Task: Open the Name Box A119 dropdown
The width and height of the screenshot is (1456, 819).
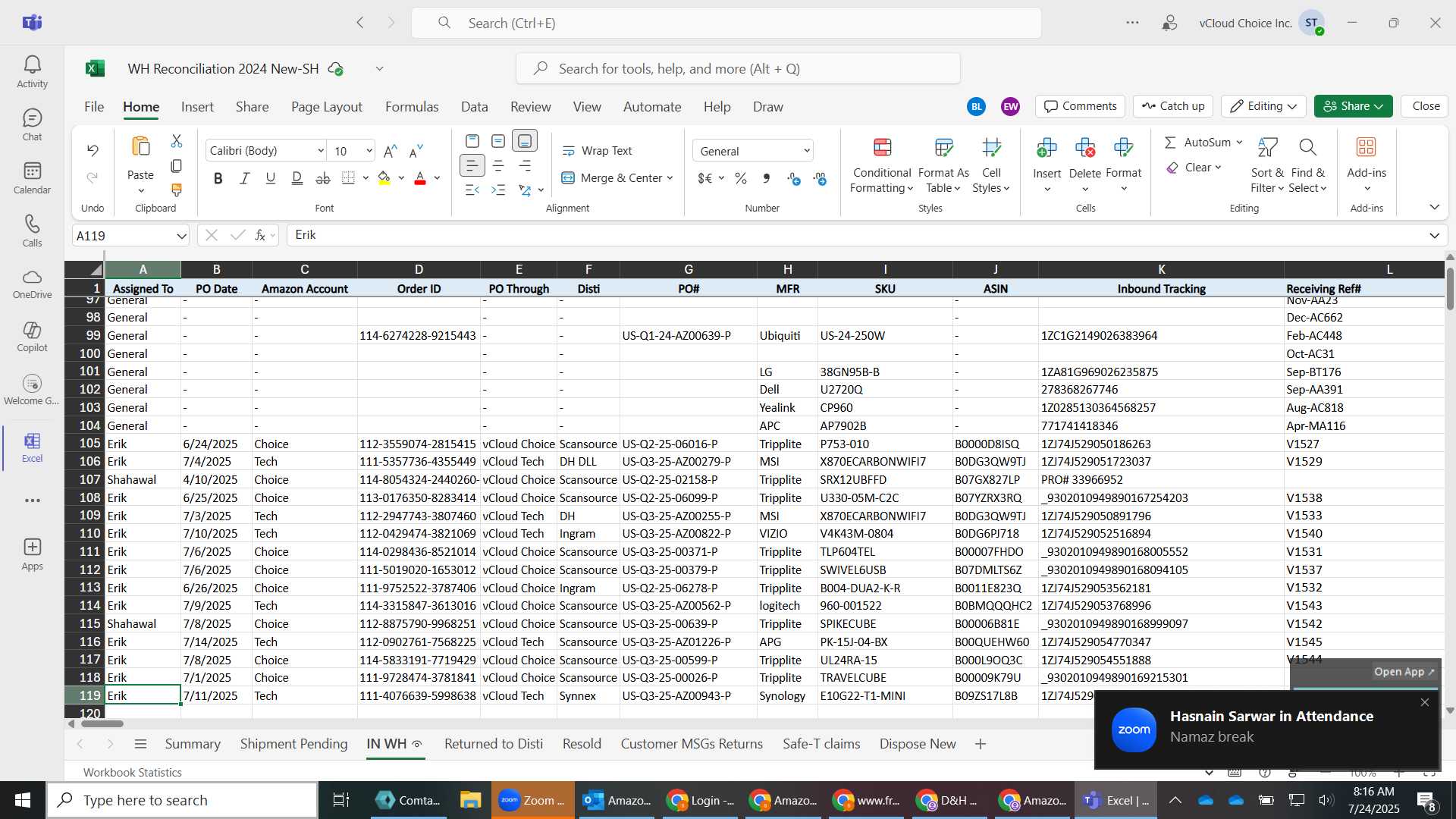Action: click(x=181, y=236)
